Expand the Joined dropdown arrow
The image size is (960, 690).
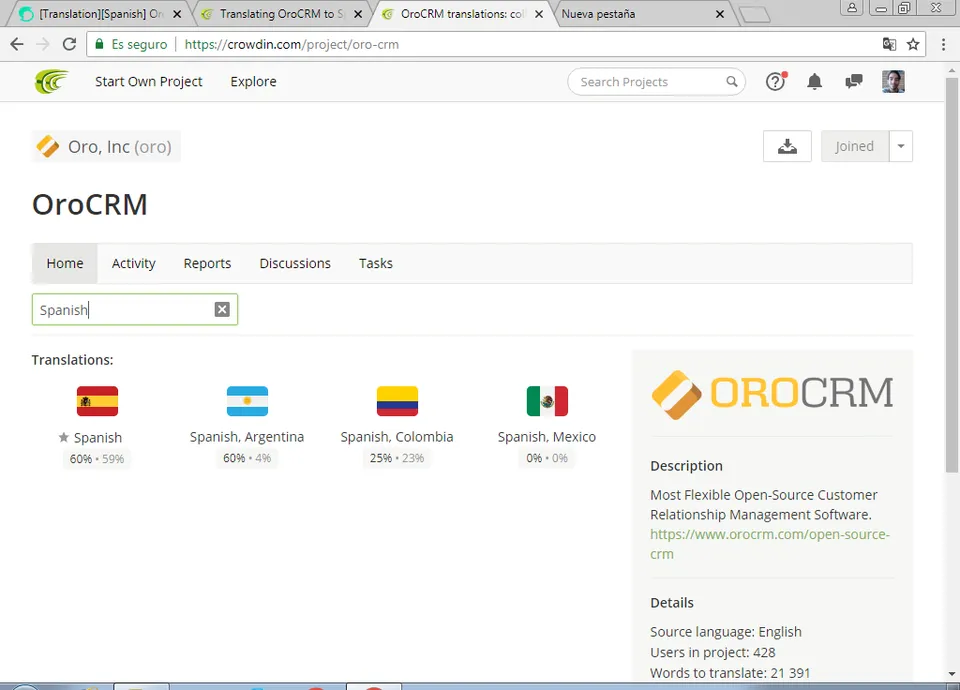pos(901,146)
